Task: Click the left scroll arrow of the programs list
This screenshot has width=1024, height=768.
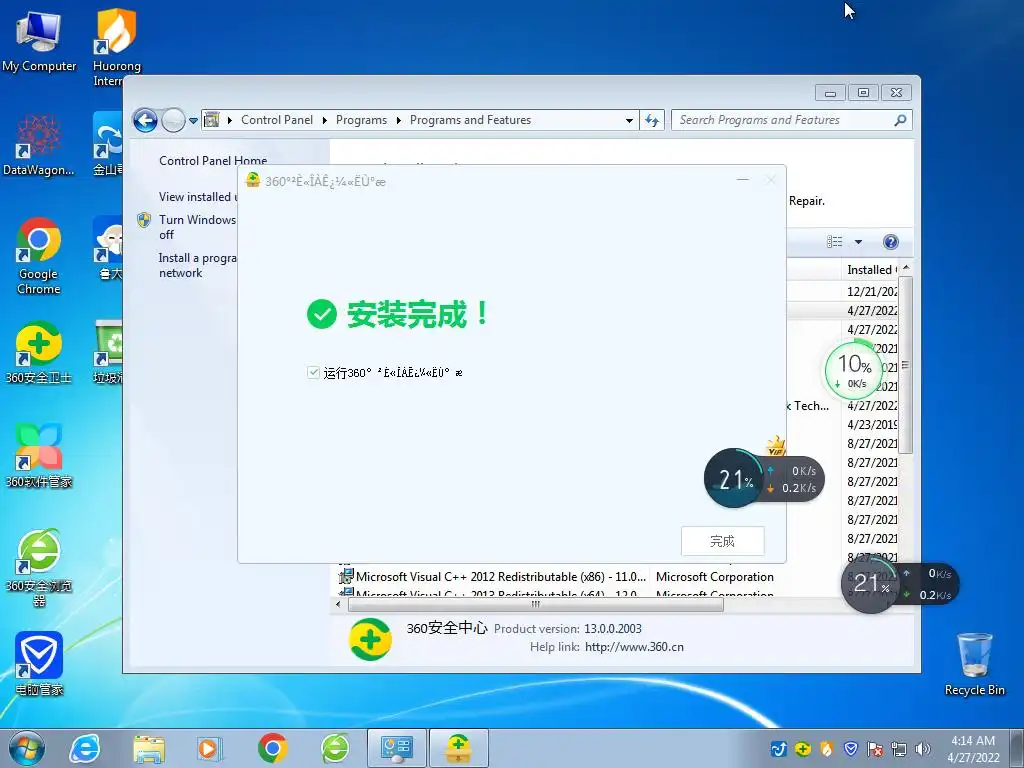Action: [338, 605]
